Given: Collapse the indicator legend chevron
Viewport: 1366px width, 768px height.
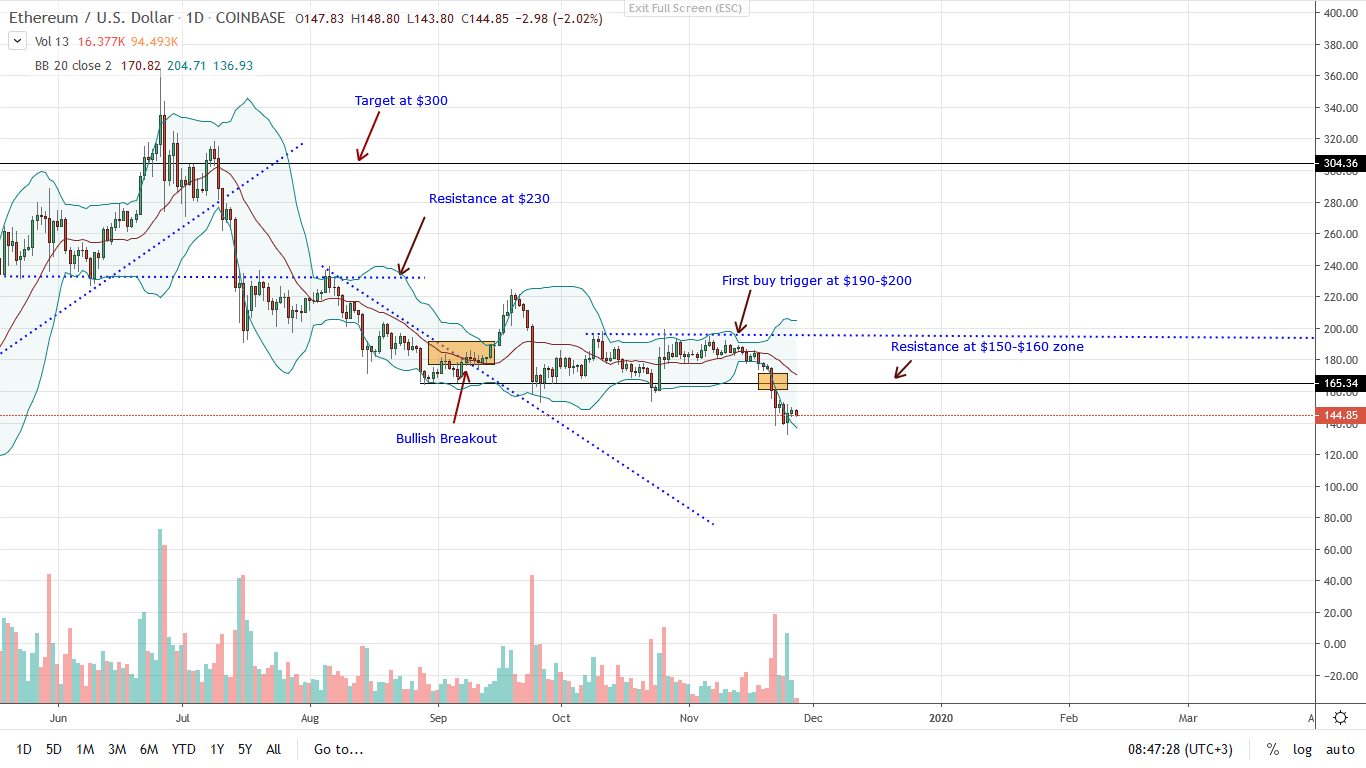Looking at the screenshot, I should [x=16, y=41].
